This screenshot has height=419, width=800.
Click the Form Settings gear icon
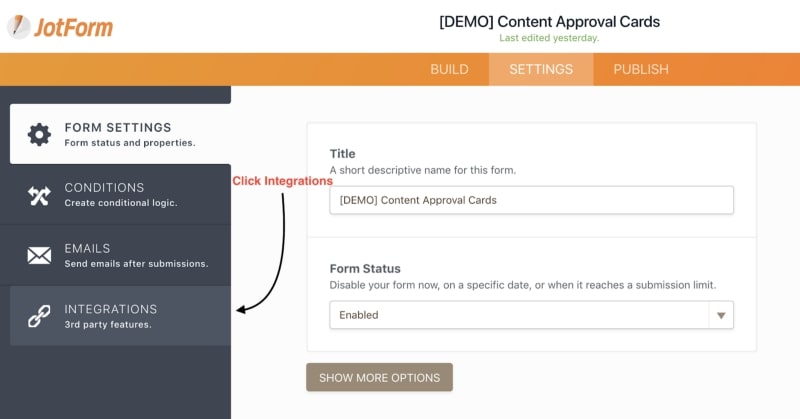[x=39, y=135]
